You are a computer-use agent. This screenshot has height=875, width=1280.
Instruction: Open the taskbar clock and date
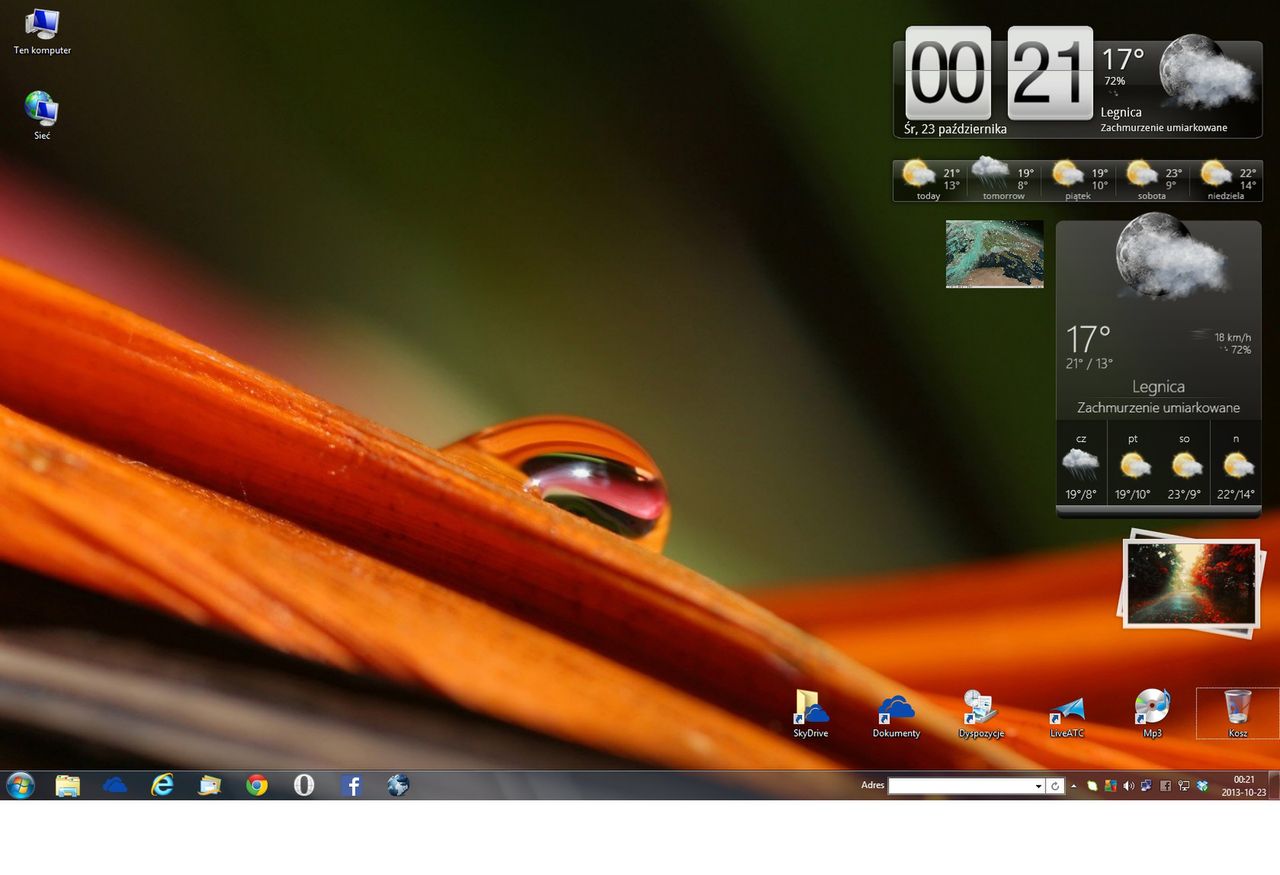coord(1244,786)
